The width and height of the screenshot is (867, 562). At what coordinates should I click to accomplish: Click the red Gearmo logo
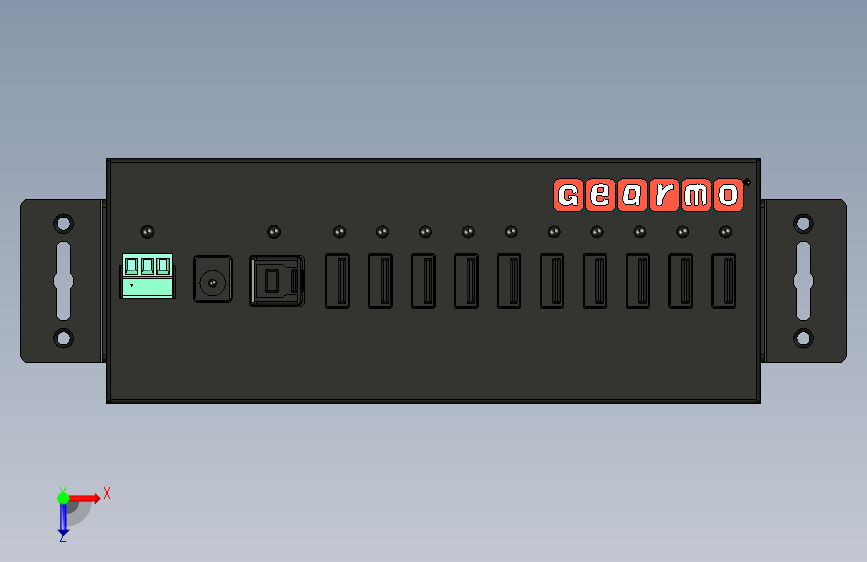649,195
